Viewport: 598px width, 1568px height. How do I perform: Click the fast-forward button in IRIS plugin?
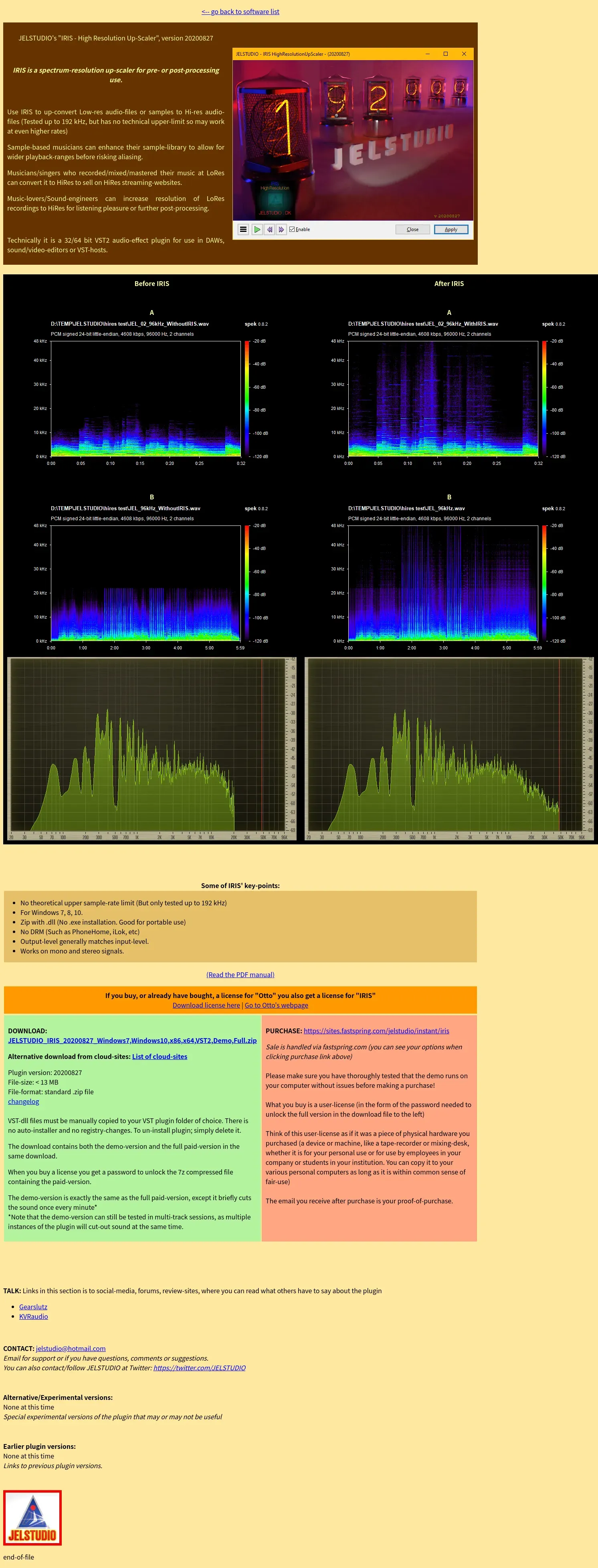[281, 229]
